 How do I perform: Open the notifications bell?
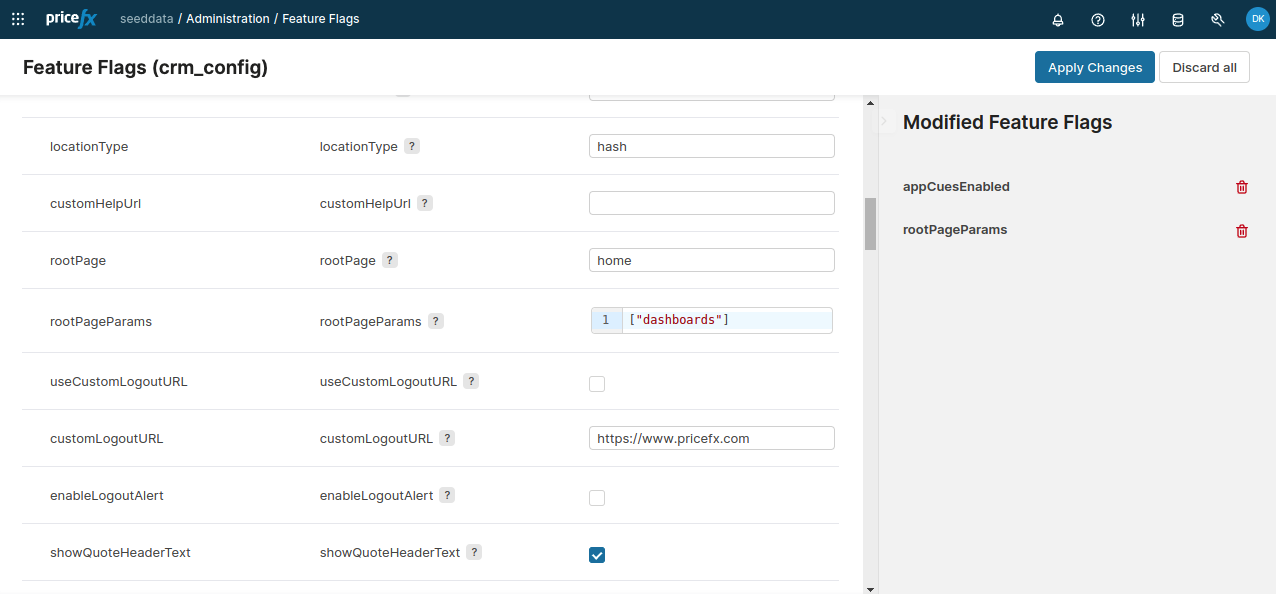1058,19
